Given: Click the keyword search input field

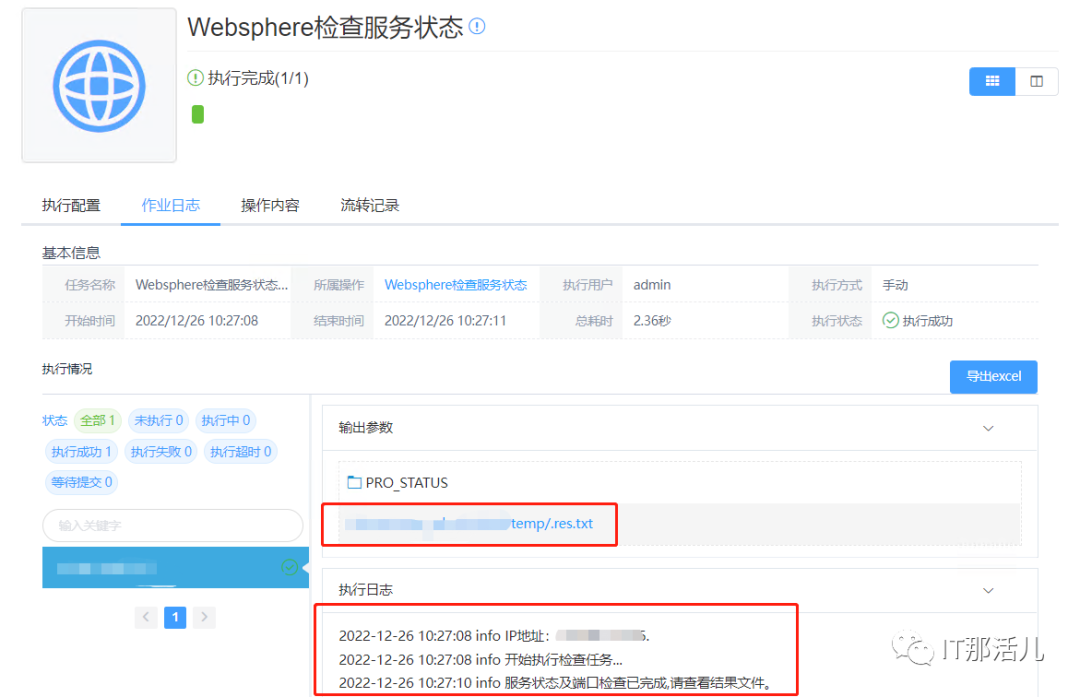Looking at the screenshot, I should 172,526.
